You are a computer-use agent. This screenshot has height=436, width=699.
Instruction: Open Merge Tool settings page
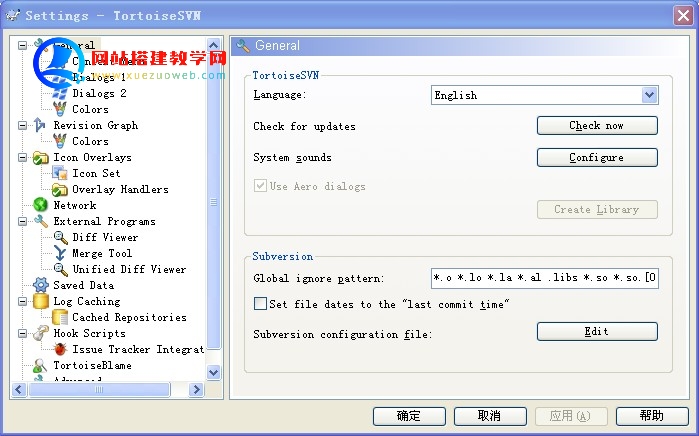pyautogui.click(x=102, y=253)
